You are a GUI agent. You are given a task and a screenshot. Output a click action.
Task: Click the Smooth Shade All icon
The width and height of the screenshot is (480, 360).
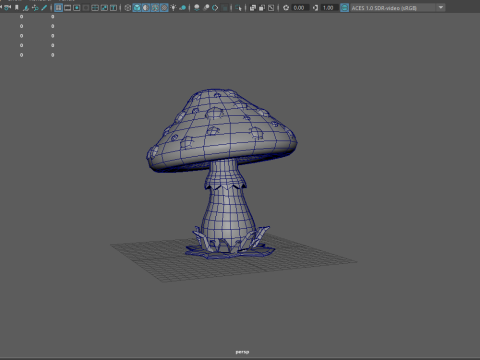[137, 7]
